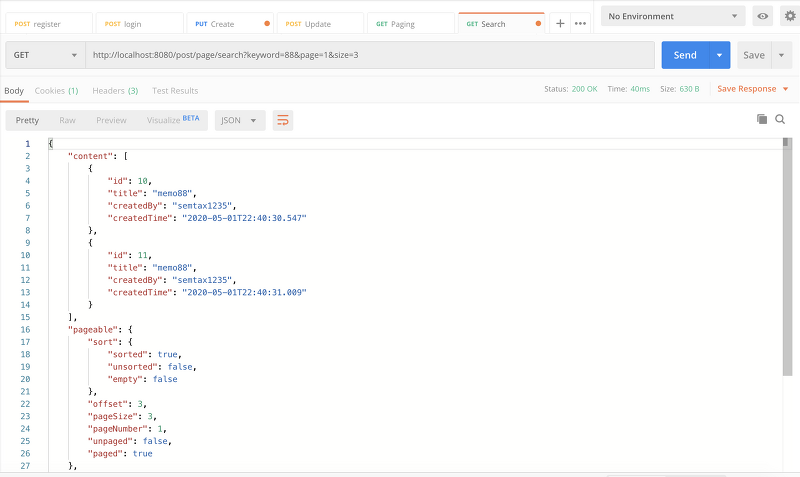Click the "offset": 3 line
Screen dimensions: 800x477
tap(117, 404)
